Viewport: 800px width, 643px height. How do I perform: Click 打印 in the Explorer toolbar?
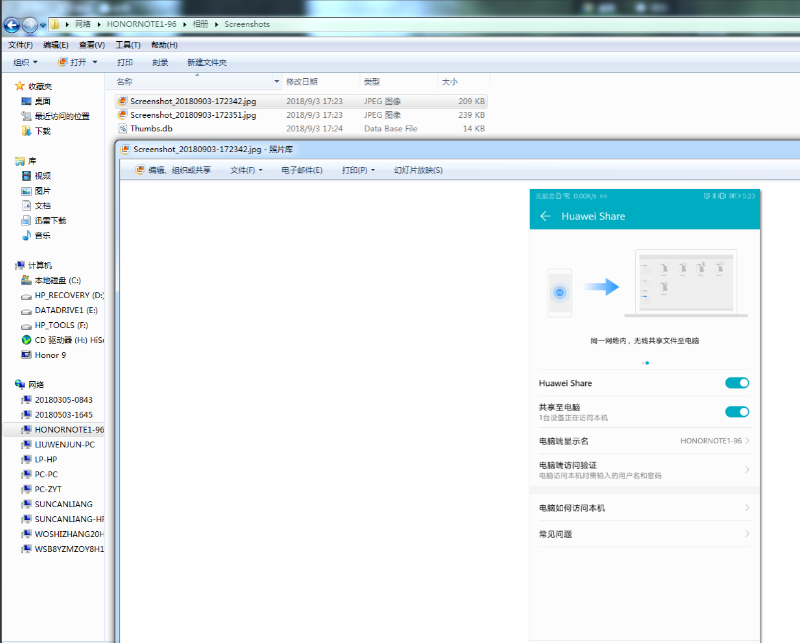click(x=125, y=62)
